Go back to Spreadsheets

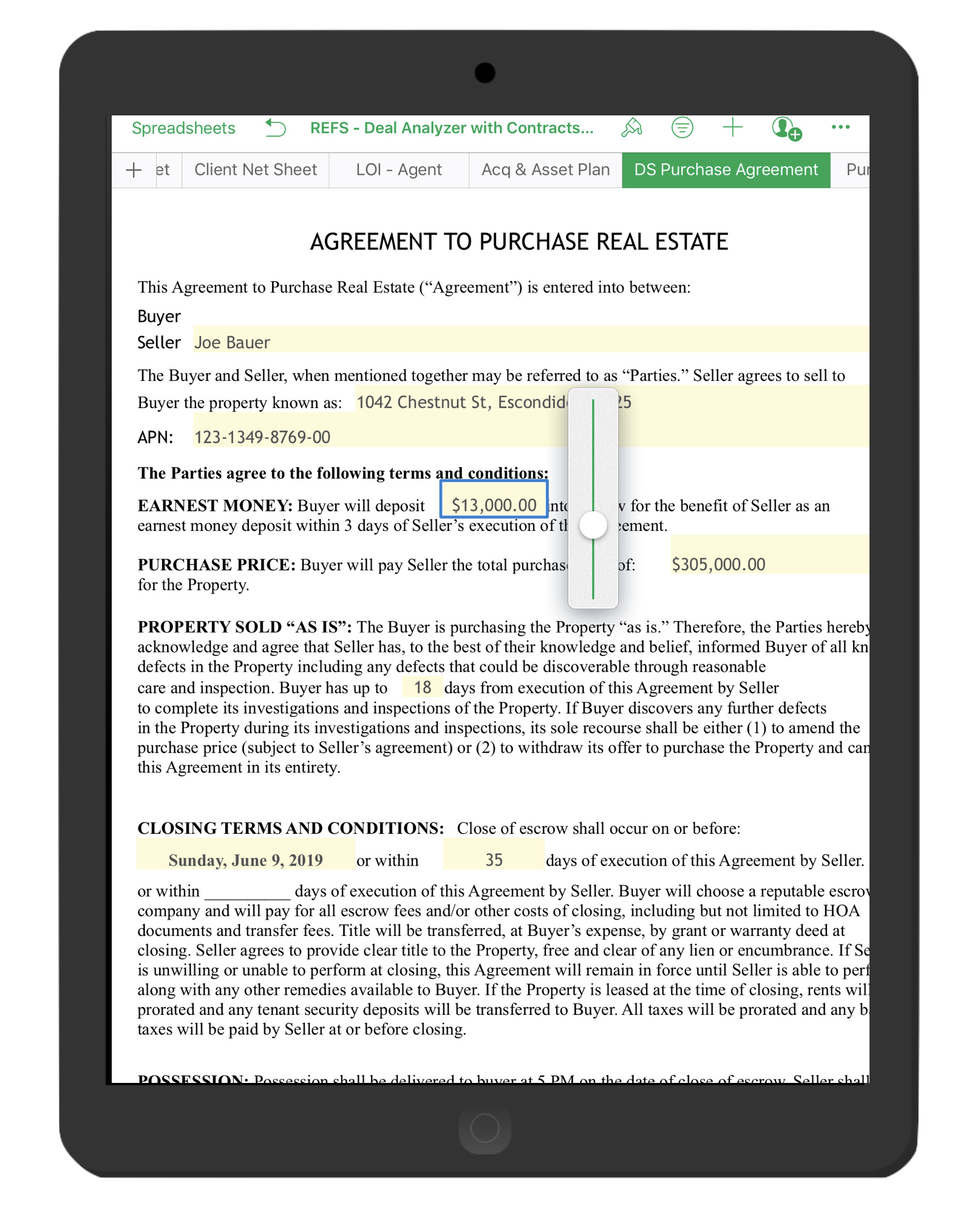pyautogui.click(x=183, y=128)
